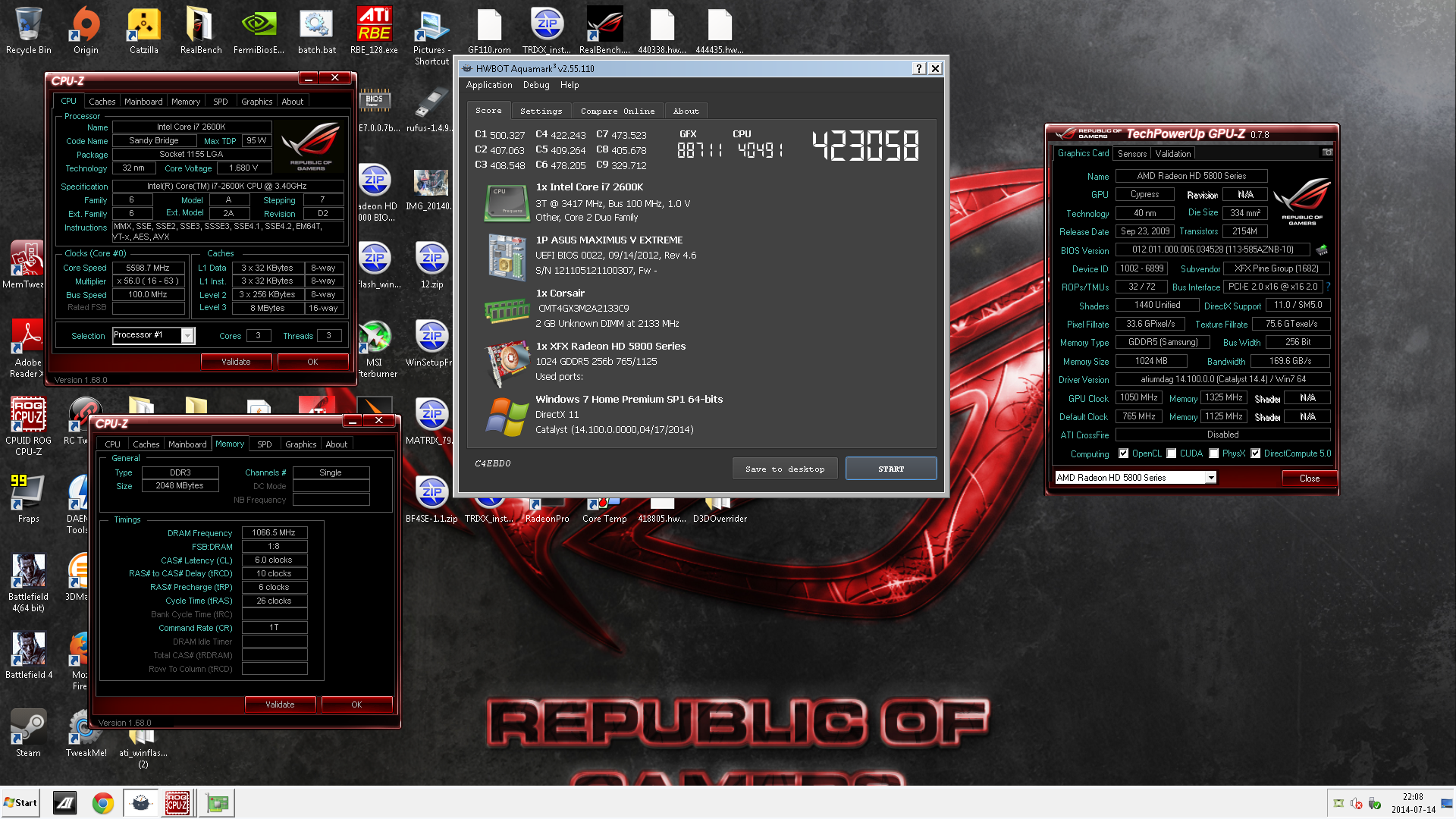
Task: Open Graphics tab in lower CPU-Z window
Action: pyautogui.click(x=301, y=444)
